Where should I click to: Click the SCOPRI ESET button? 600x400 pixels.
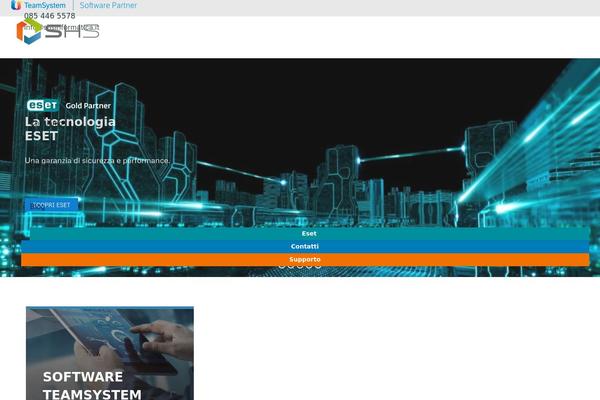tap(51, 205)
